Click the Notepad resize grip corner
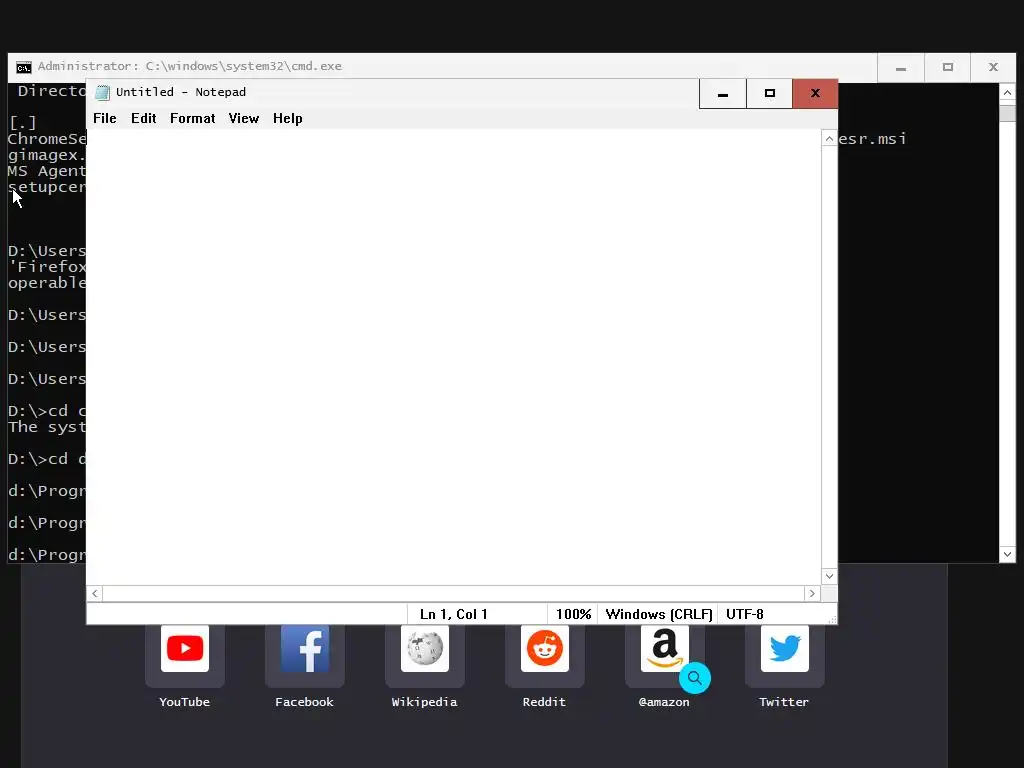Viewport: 1024px width, 768px height. 831,618
